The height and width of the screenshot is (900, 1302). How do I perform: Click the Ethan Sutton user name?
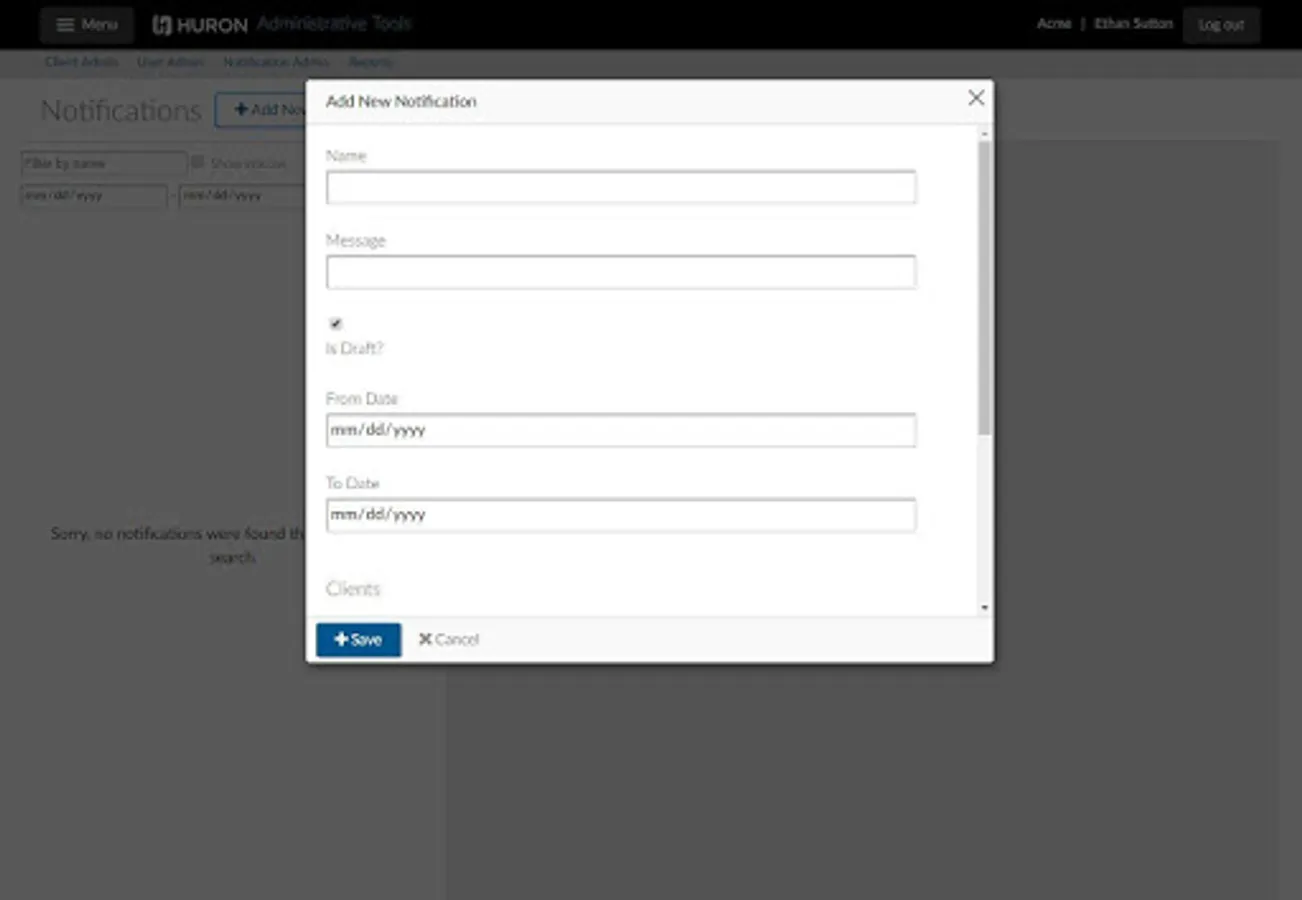pos(1133,24)
